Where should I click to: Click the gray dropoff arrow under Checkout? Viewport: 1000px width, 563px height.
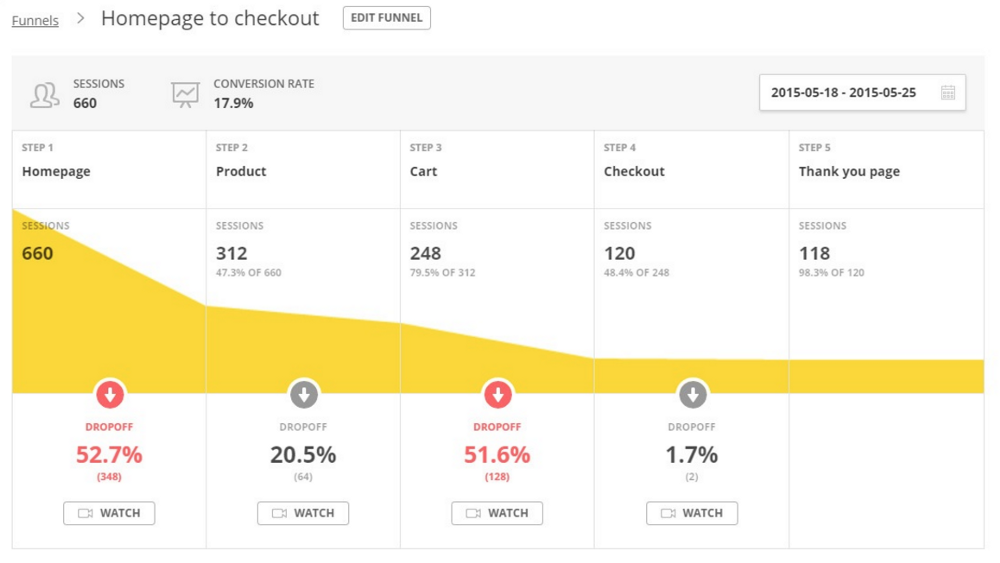click(692, 394)
